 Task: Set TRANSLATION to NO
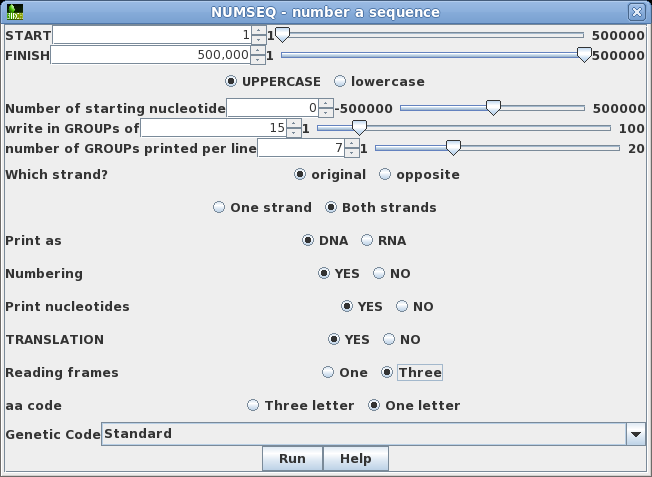click(x=389, y=339)
